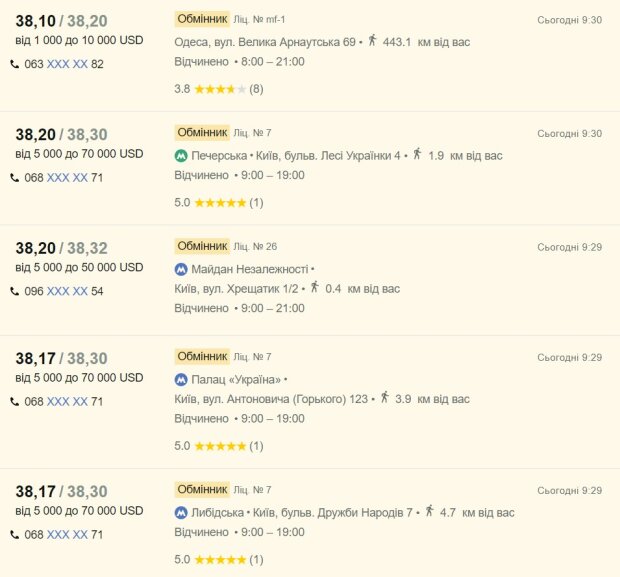This screenshot has height=577, width=620.
Task: Click the Обмінник badge in the Одеса listing
Action: 202,19
